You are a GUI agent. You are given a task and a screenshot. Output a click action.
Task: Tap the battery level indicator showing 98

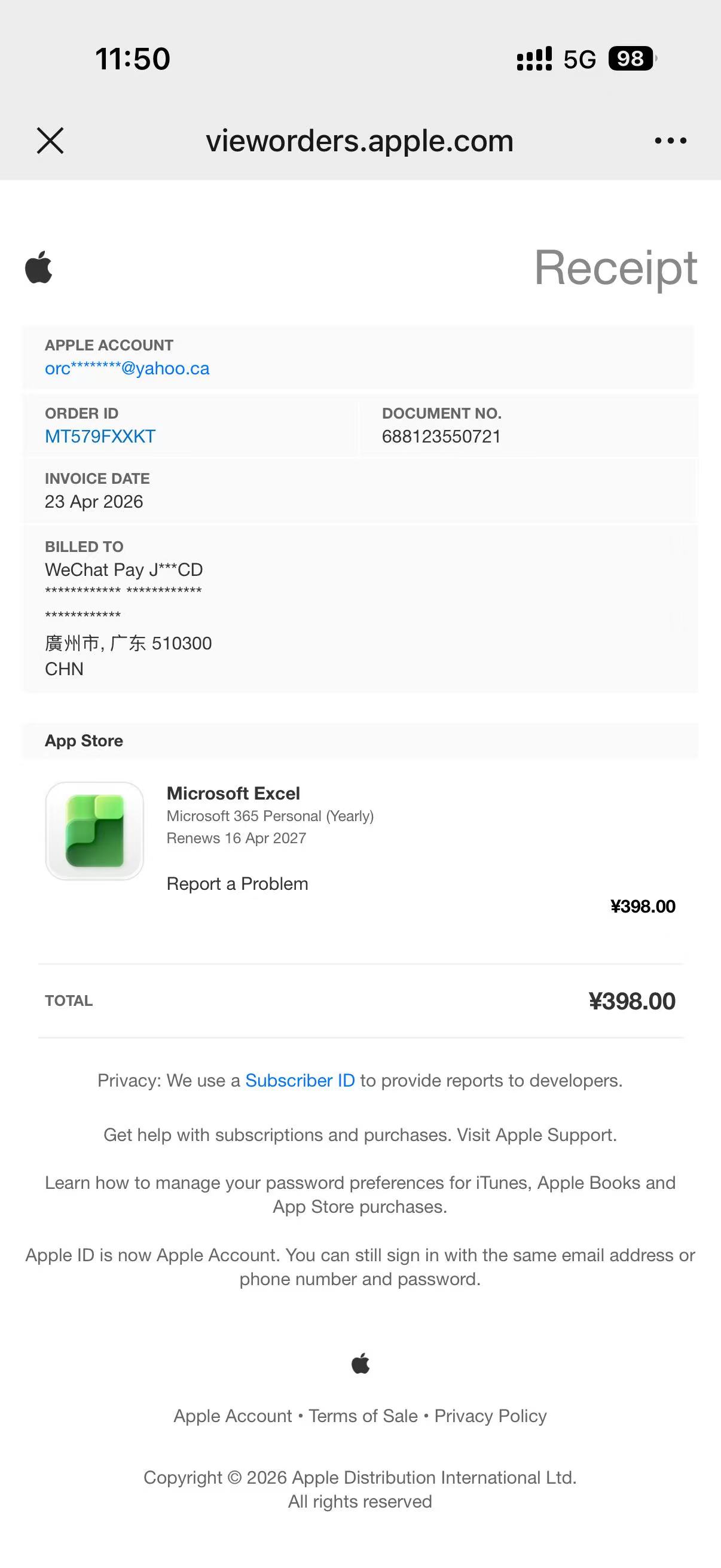pos(632,59)
